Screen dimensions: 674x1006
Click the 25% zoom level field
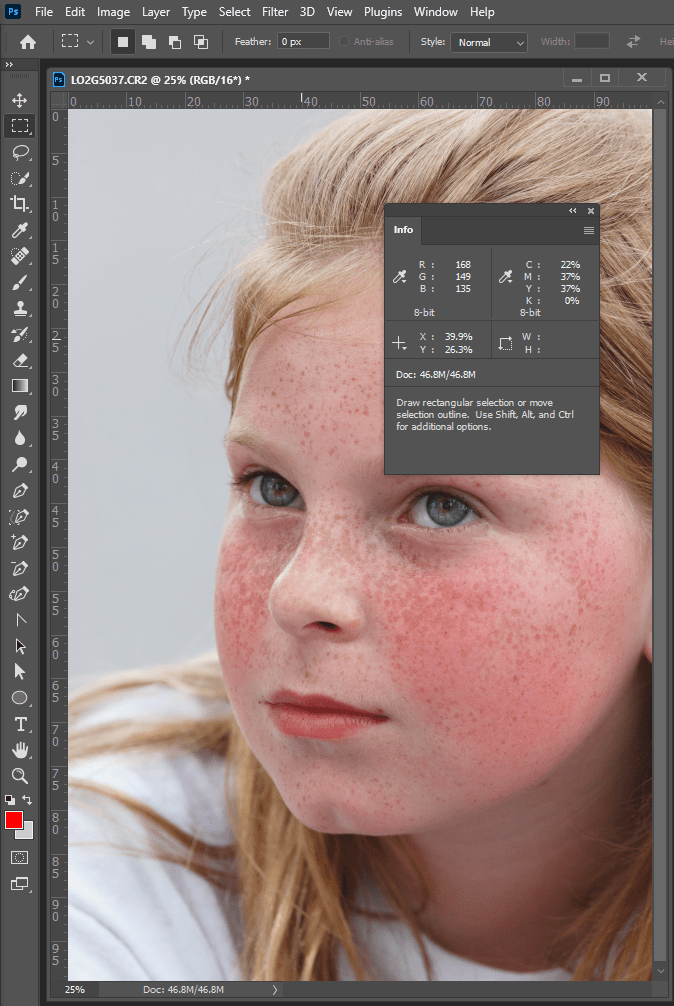click(x=75, y=989)
